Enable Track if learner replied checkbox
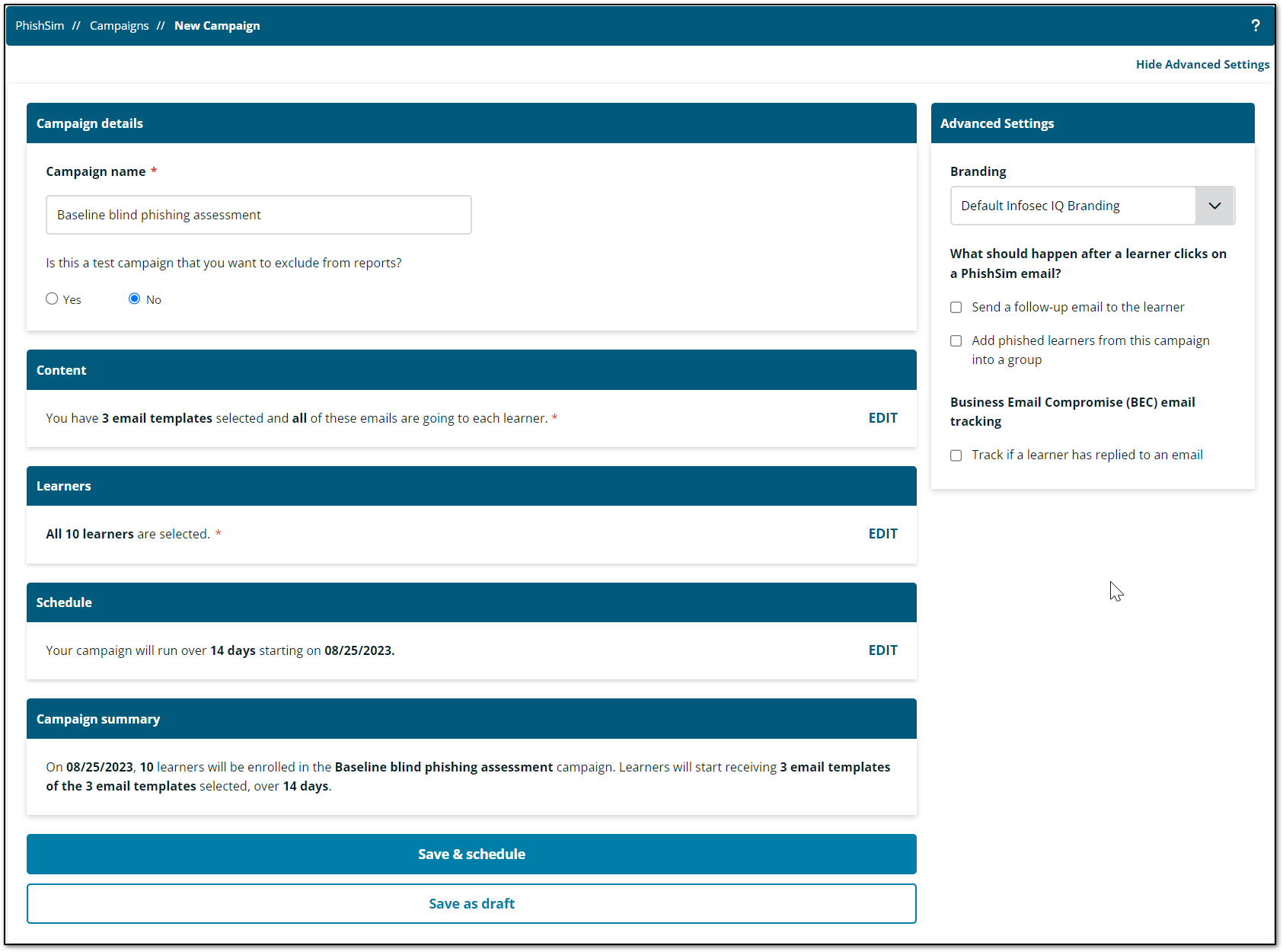The width and height of the screenshot is (1283, 952). click(956, 455)
